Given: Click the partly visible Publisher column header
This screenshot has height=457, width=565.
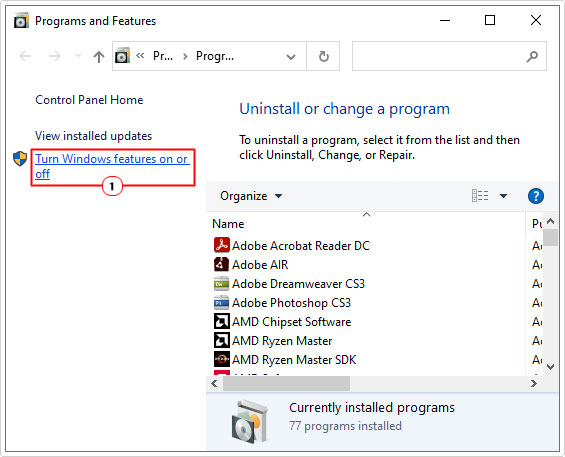Looking at the screenshot, I should point(537,224).
